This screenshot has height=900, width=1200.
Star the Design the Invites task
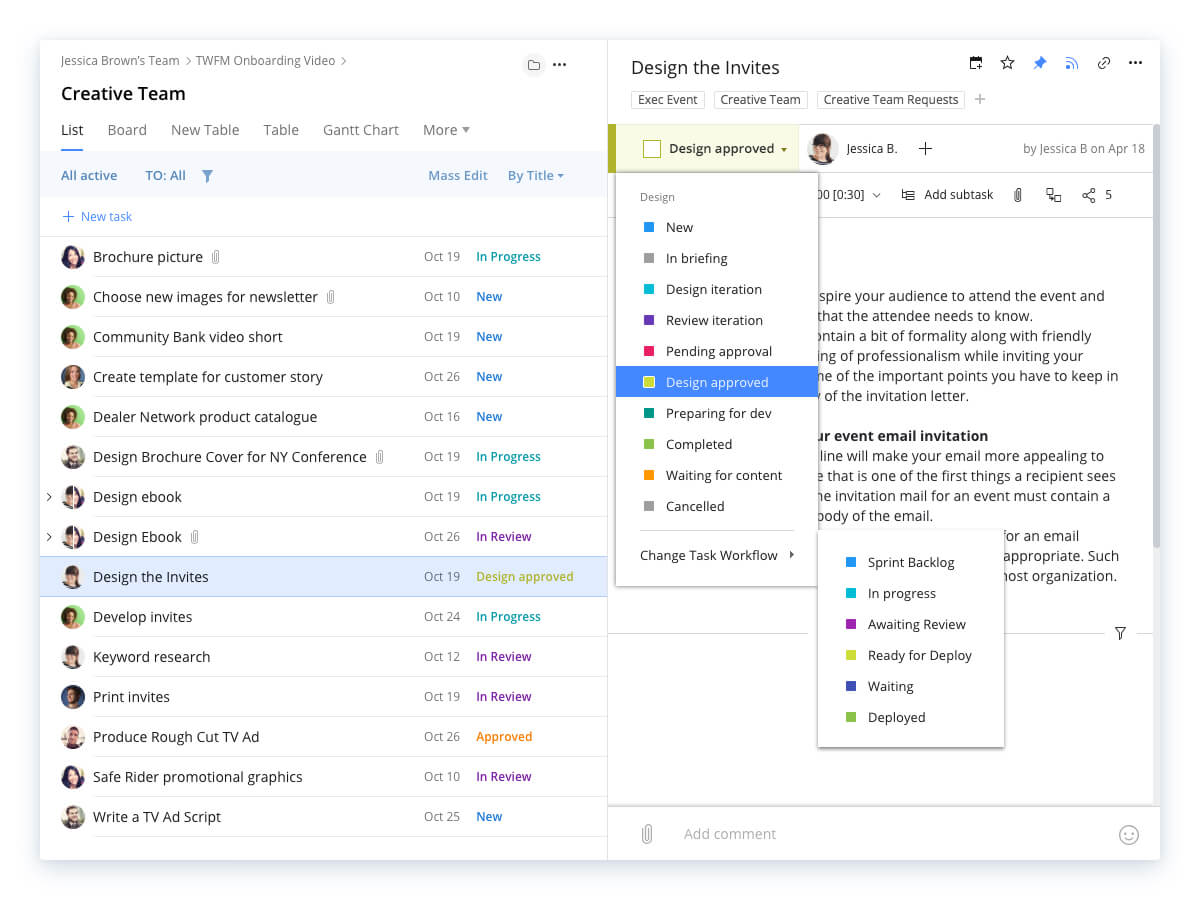pos(1007,62)
